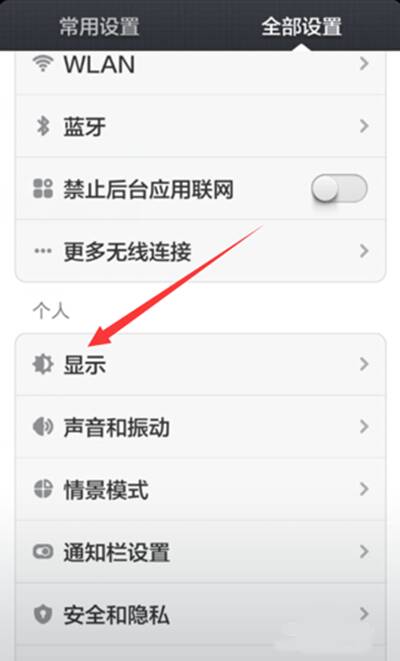400x661 pixels.
Task: Expand 声音和振动 via its chevron
Action: (364, 427)
